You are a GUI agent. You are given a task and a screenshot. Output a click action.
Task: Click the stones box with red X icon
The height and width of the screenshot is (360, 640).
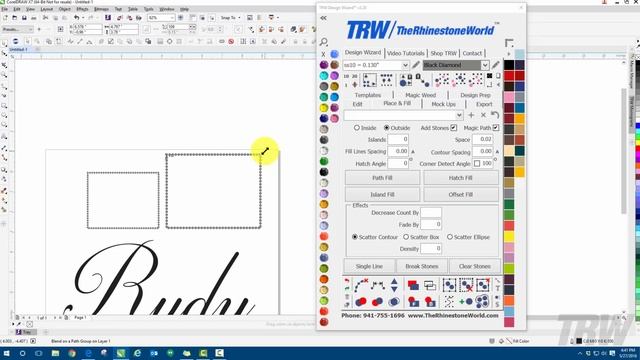(x=466, y=285)
